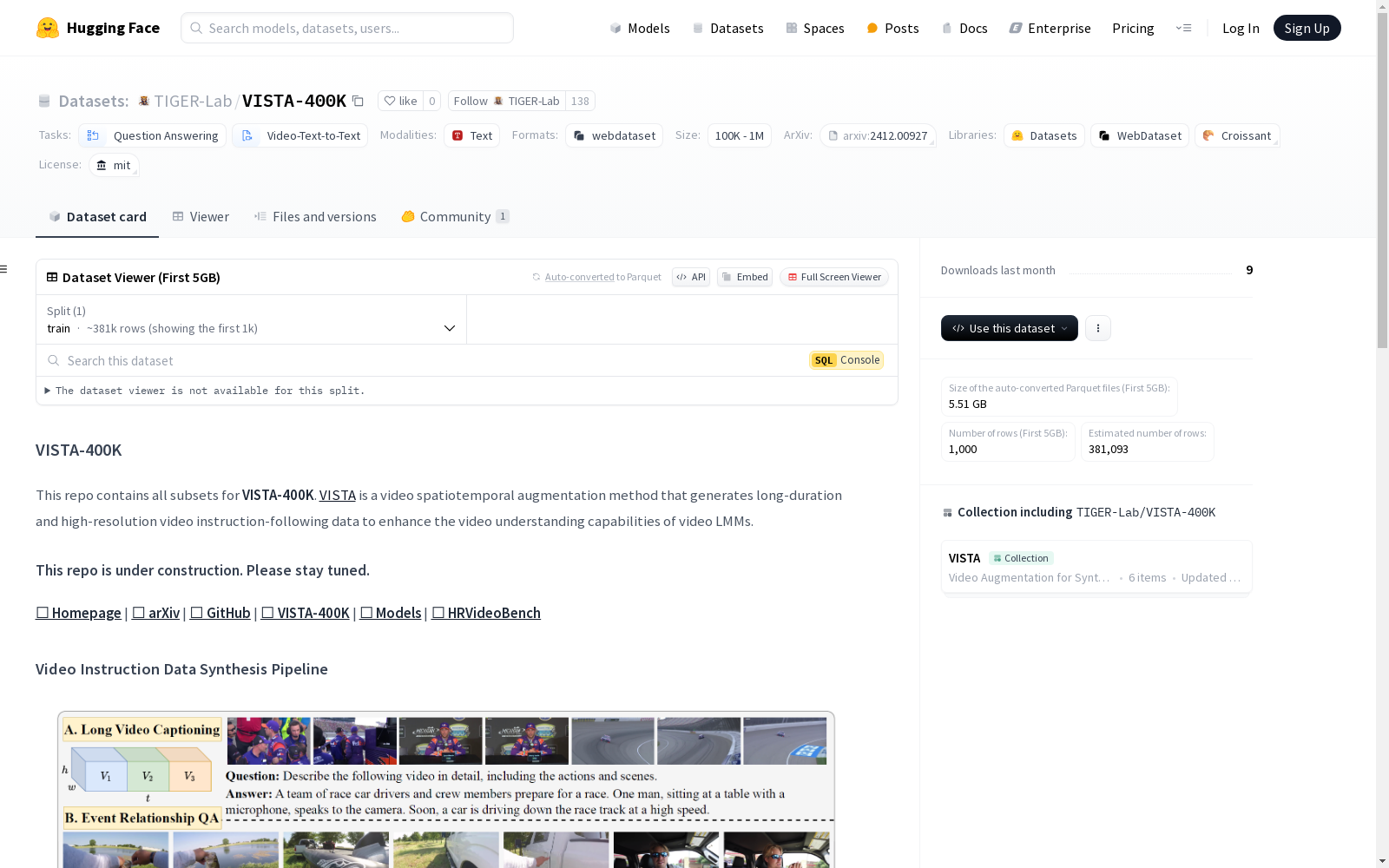The height and width of the screenshot is (868, 1389).
Task: Switch to the Viewer tab
Action: 201,217
